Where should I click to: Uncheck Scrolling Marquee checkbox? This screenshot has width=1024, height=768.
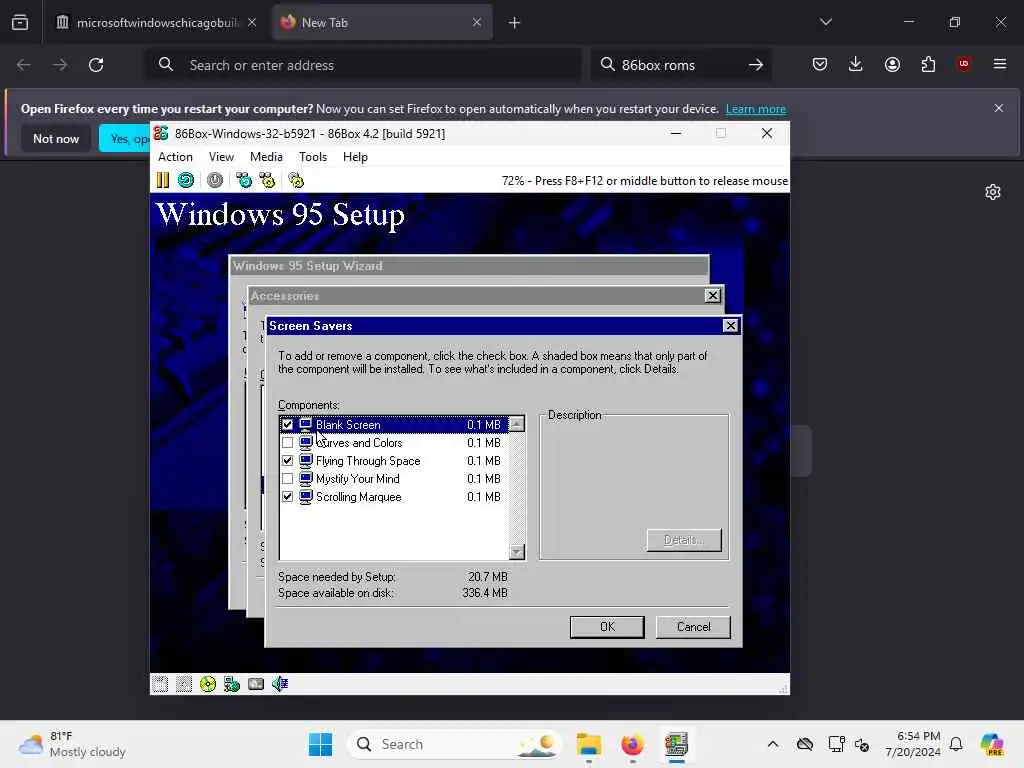tap(287, 496)
